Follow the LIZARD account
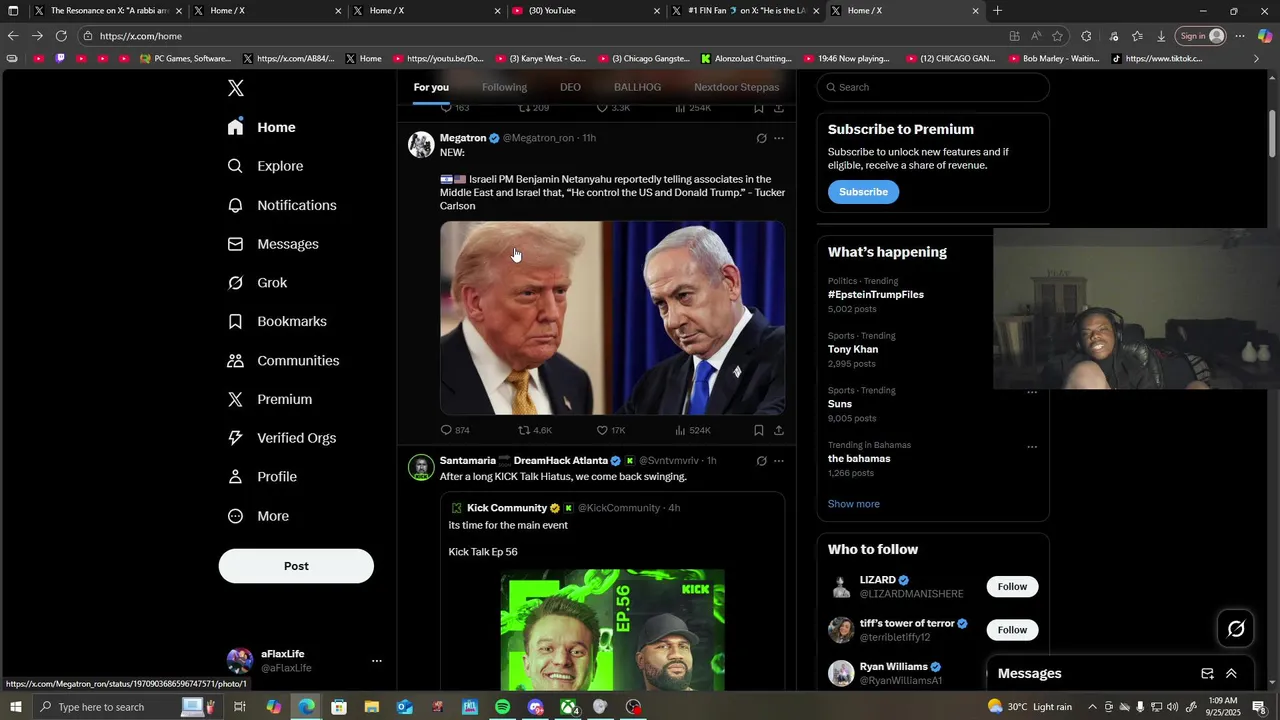Image resolution: width=1280 pixels, height=720 pixels. coord(1012,587)
